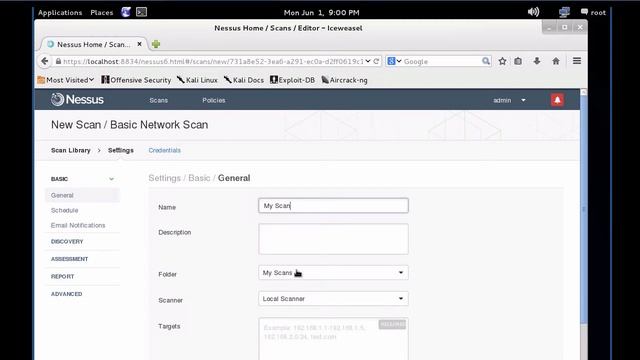Expand the ADVANCED section
Screen dimensions: 640x360
(67, 294)
